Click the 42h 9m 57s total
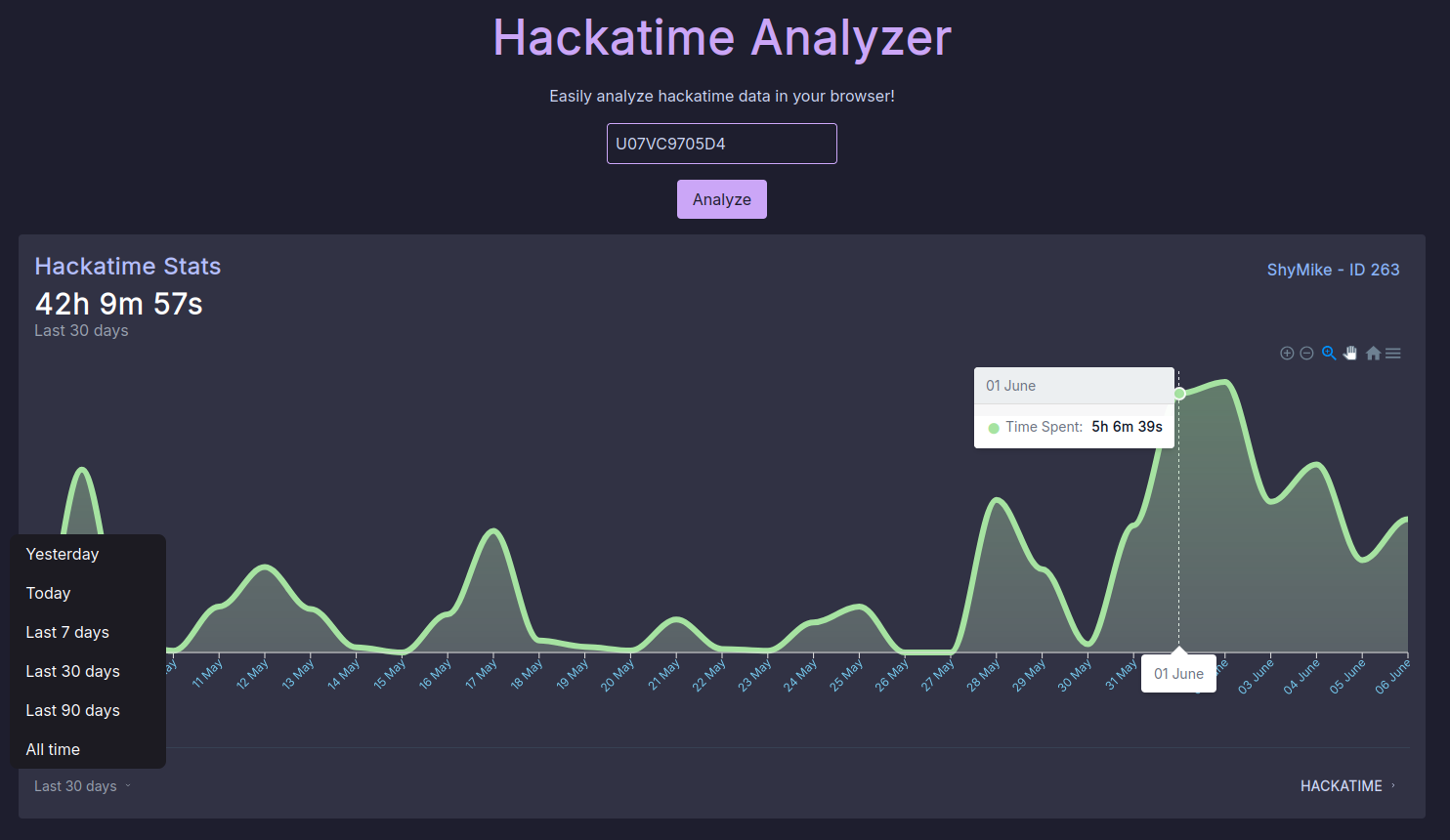This screenshot has height=840, width=1450. point(119,304)
